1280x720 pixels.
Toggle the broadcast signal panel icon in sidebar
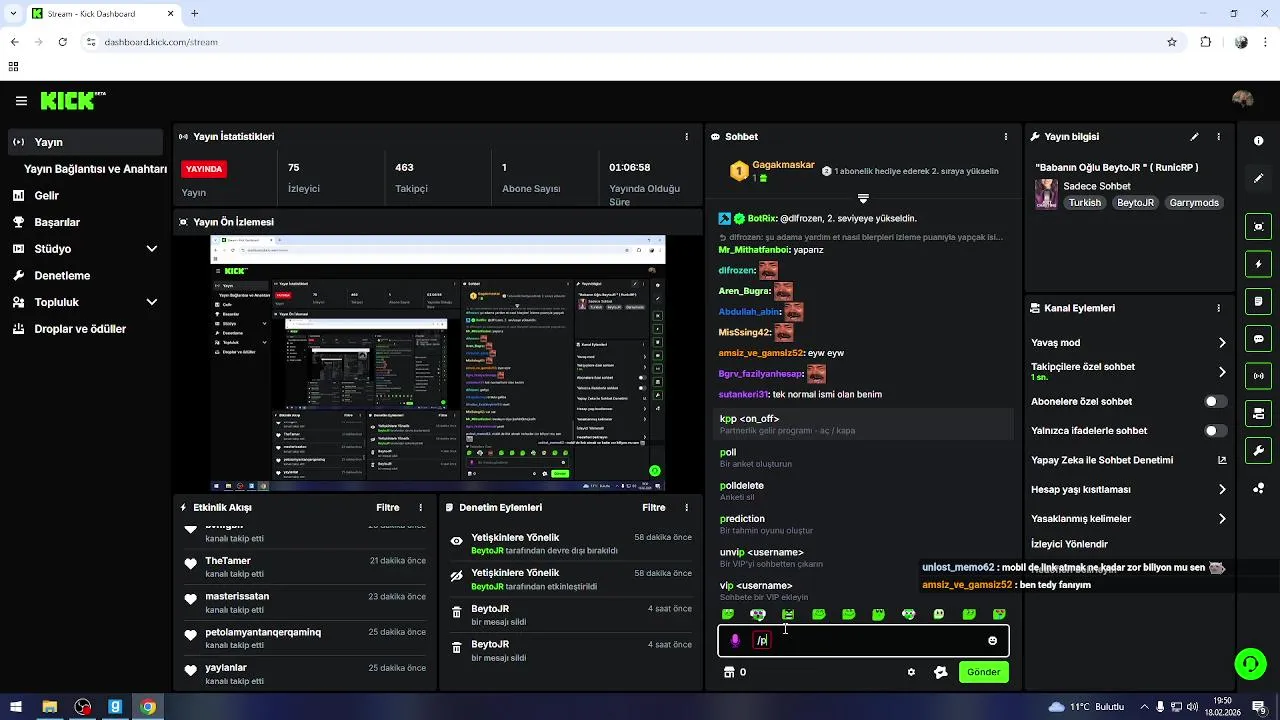pyautogui.click(x=1259, y=376)
